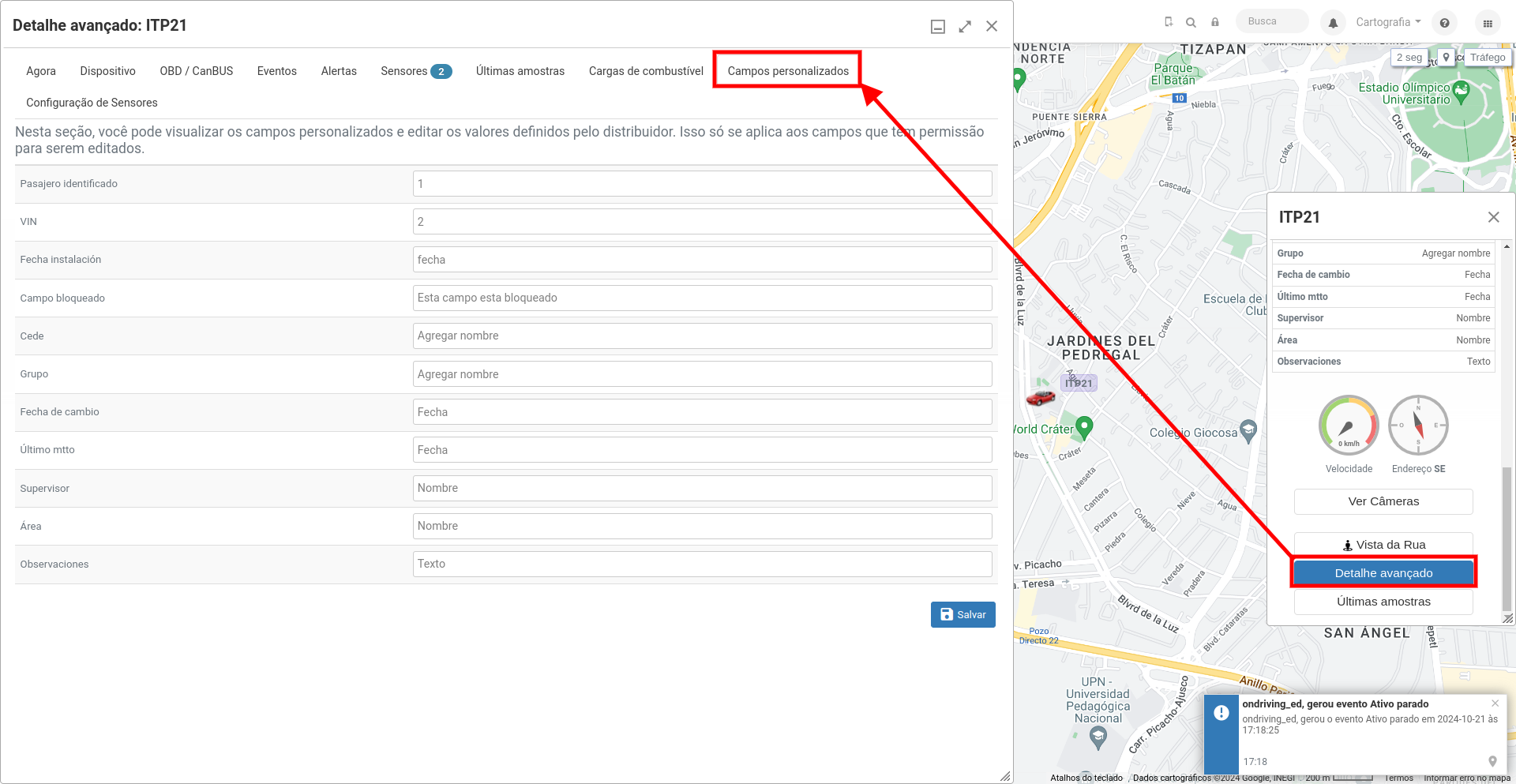The width and height of the screenshot is (1516, 784).
Task: Open the Cargas de combustível tab
Action: (x=646, y=71)
